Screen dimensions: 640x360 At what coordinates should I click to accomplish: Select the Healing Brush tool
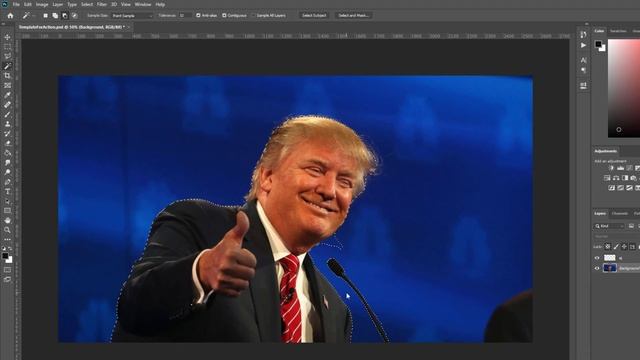coord(7,105)
